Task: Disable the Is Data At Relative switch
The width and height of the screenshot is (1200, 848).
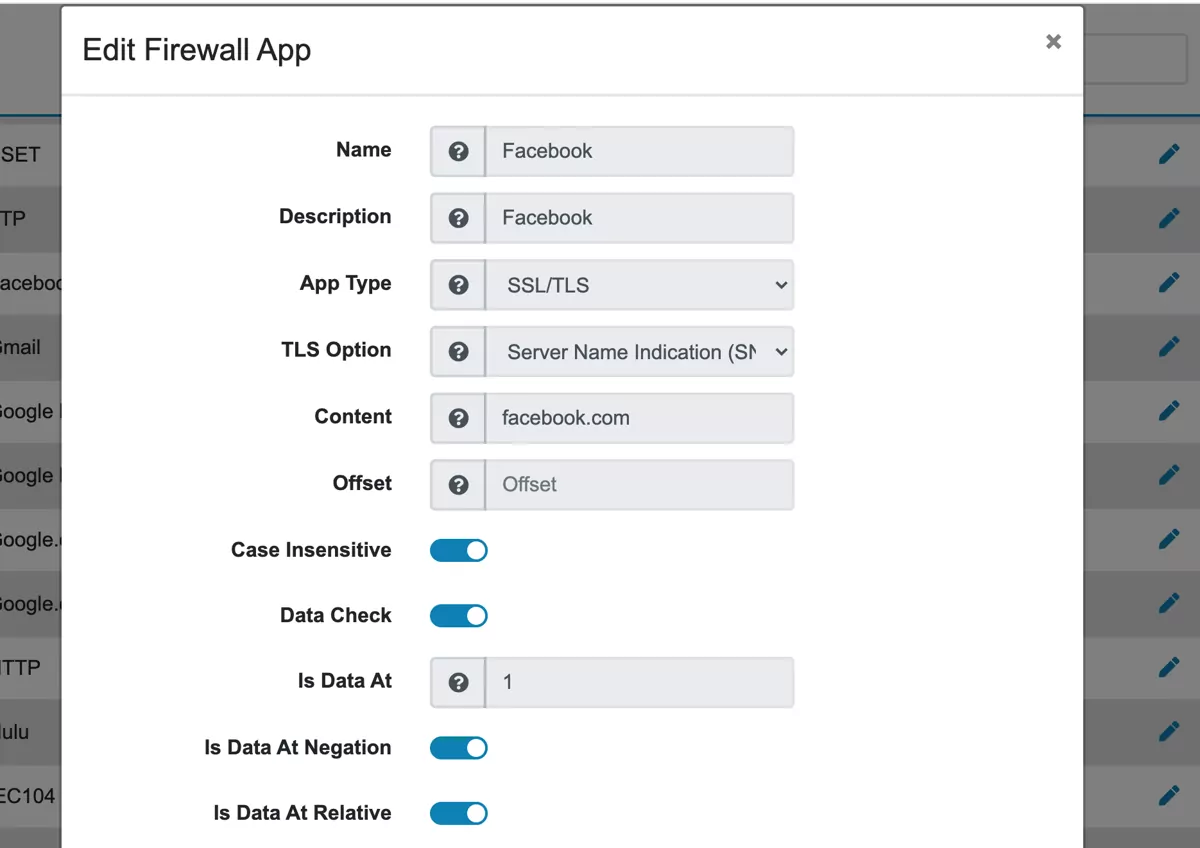Action: click(x=458, y=813)
